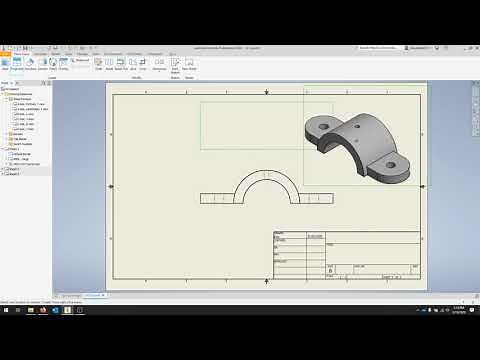The width and height of the screenshot is (480, 360).
Task: Collapse the Sheet:1 node
Action: click(x=2, y=149)
